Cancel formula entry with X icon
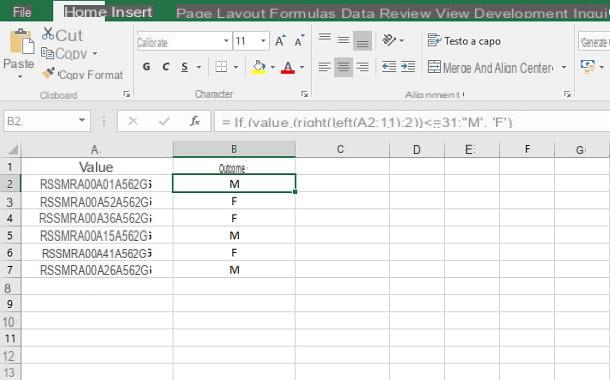The width and height of the screenshot is (610, 380). (x=133, y=121)
